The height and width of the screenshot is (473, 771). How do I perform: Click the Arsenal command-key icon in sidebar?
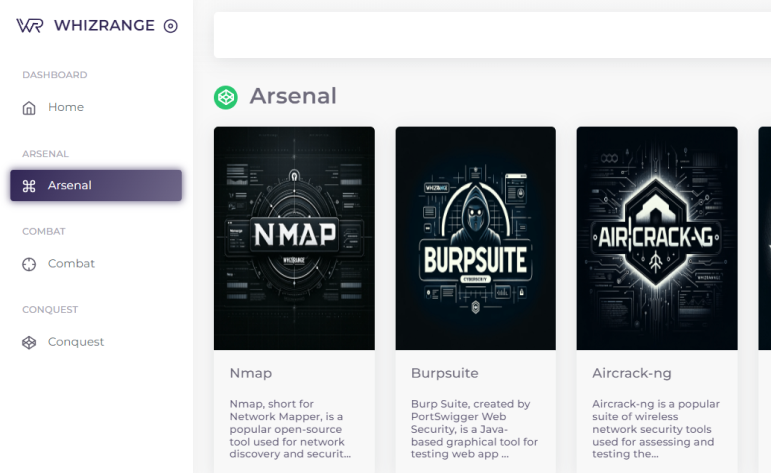[x=29, y=186]
